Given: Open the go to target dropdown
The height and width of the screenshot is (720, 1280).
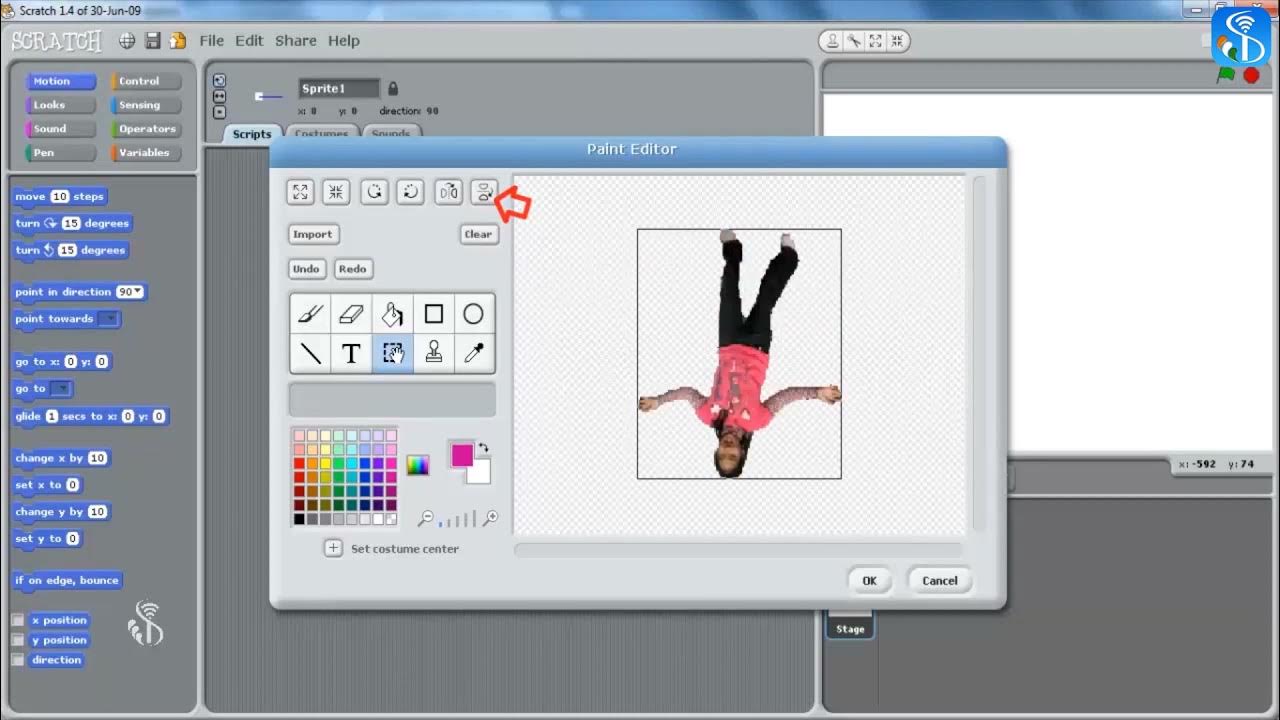Looking at the screenshot, I should (61, 389).
